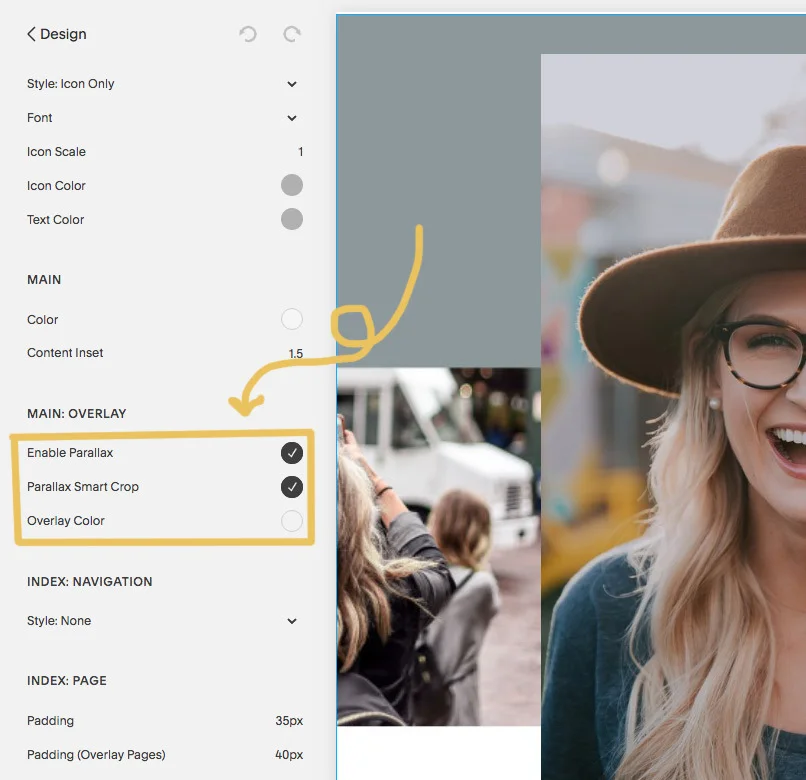This screenshot has height=780, width=806.
Task: Click the redo arrow icon
Action: tap(291, 34)
